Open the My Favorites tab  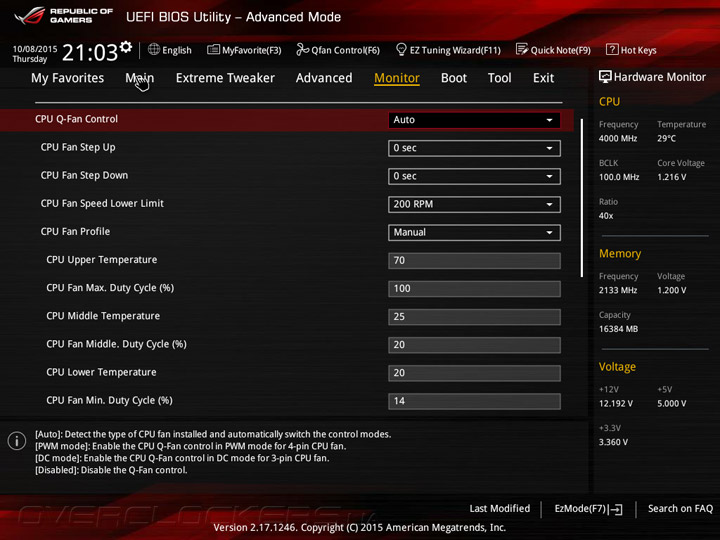[68, 78]
